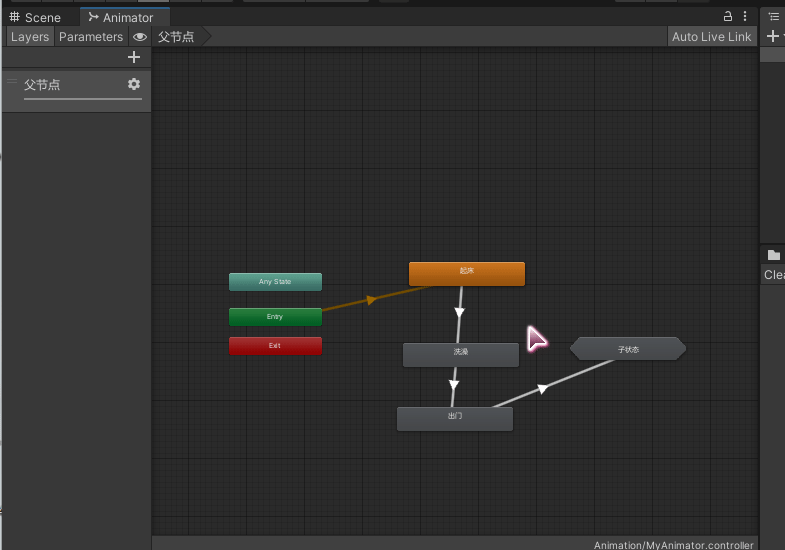This screenshot has height=550, width=785.
Task: Toggle Auto Live Link
Action: [x=711, y=37]
